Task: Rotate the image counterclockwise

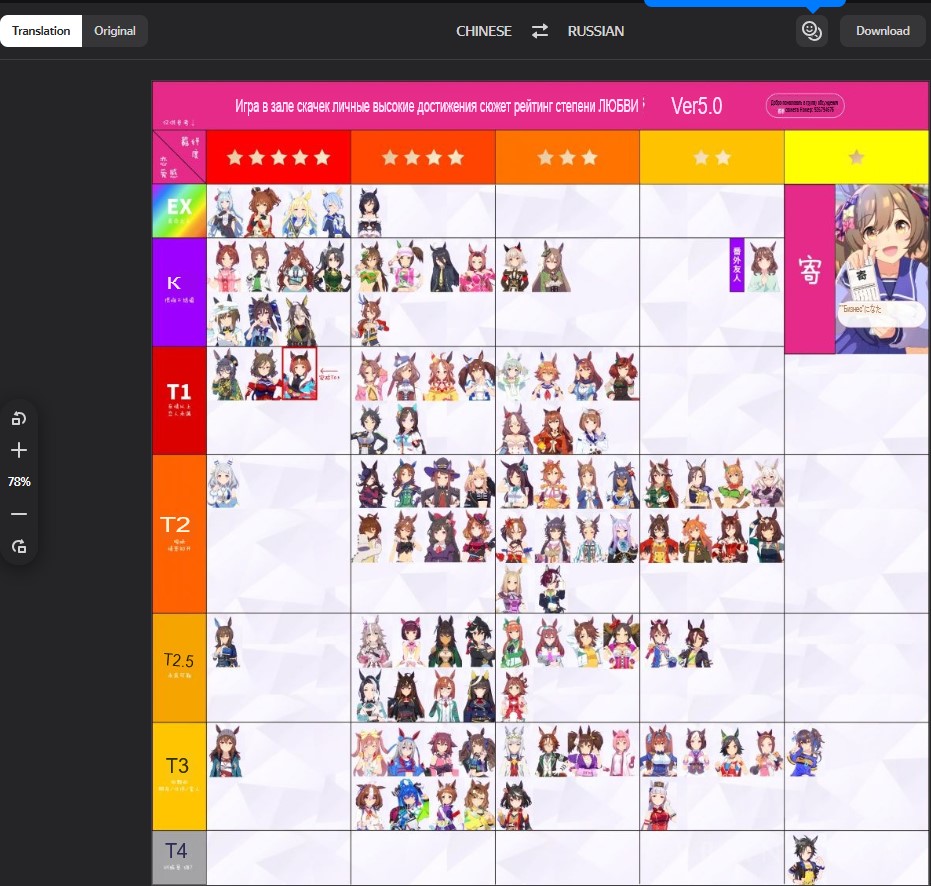Action: click(x=19, y=419)
